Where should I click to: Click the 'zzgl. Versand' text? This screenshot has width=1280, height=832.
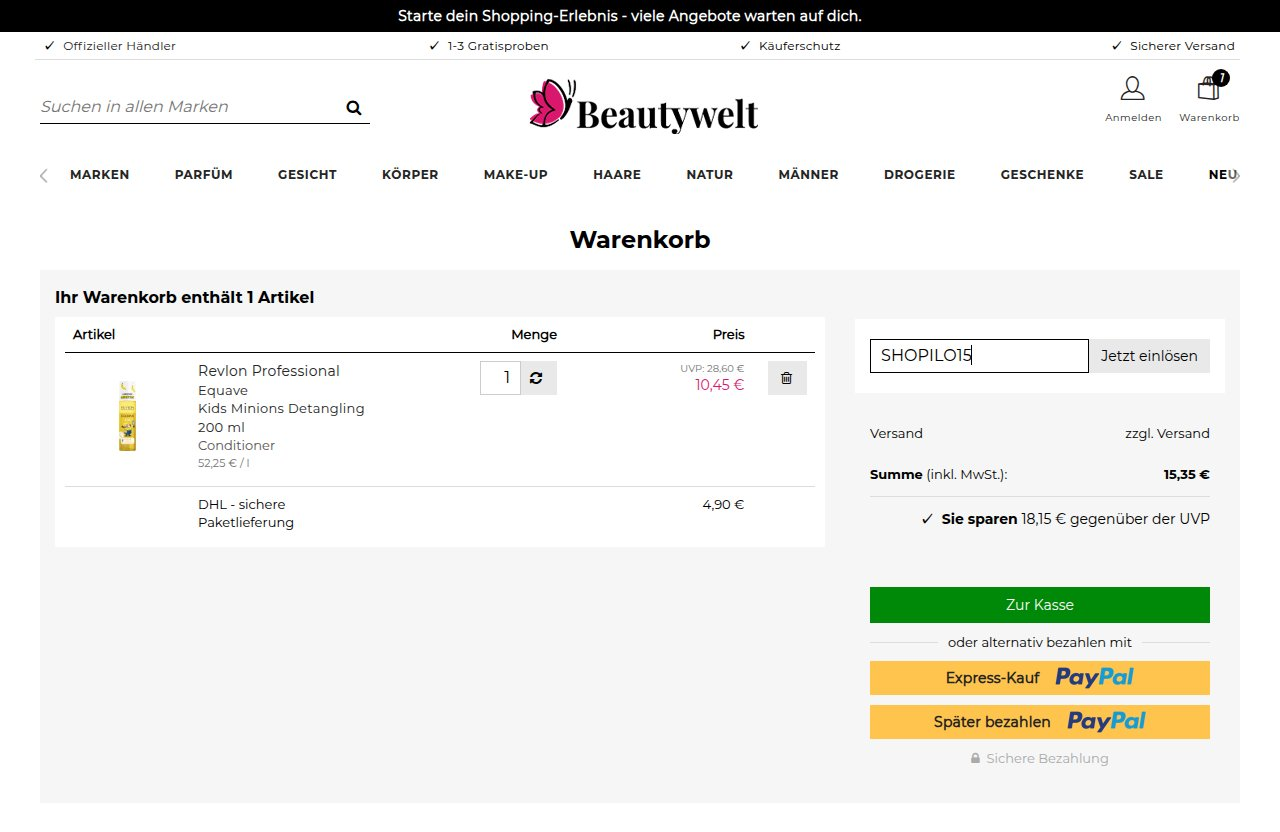pos(1167,434)
